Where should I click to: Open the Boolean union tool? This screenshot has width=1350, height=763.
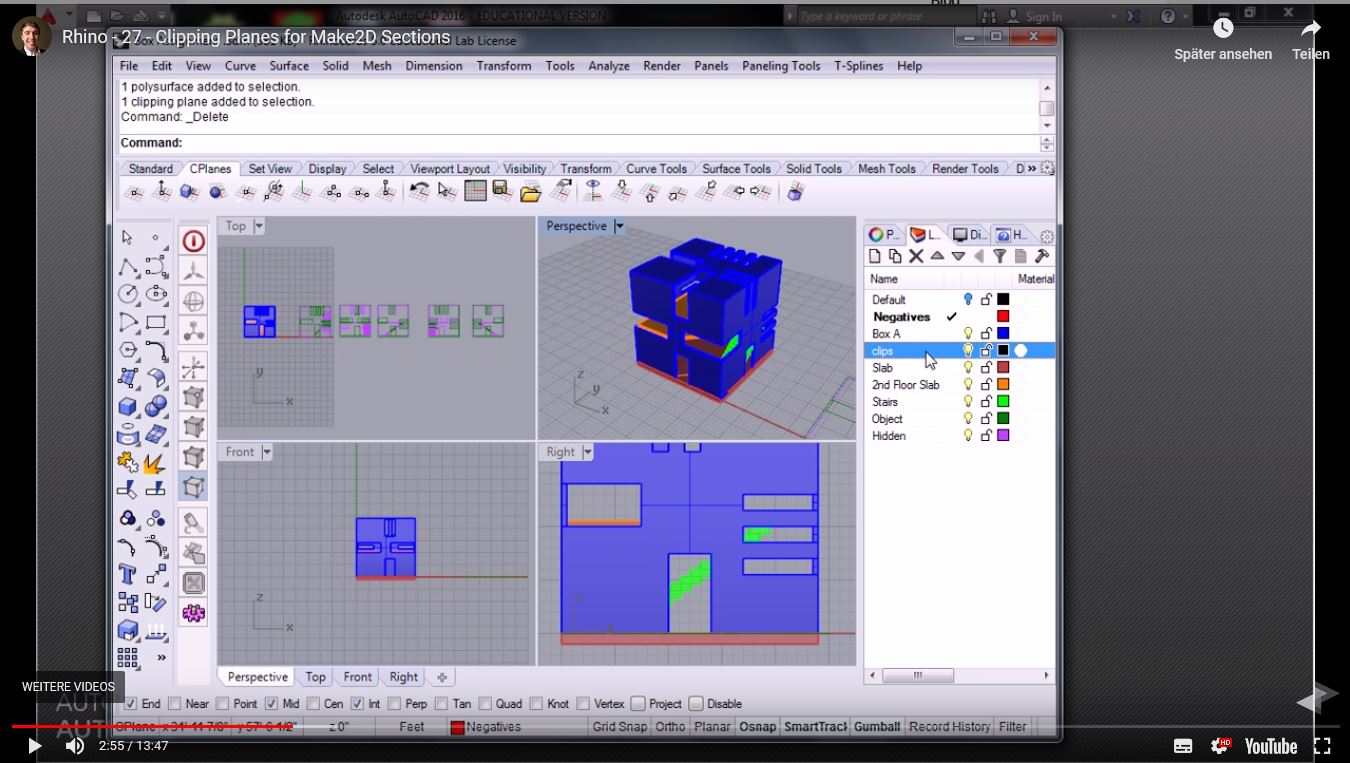(156, 406)
